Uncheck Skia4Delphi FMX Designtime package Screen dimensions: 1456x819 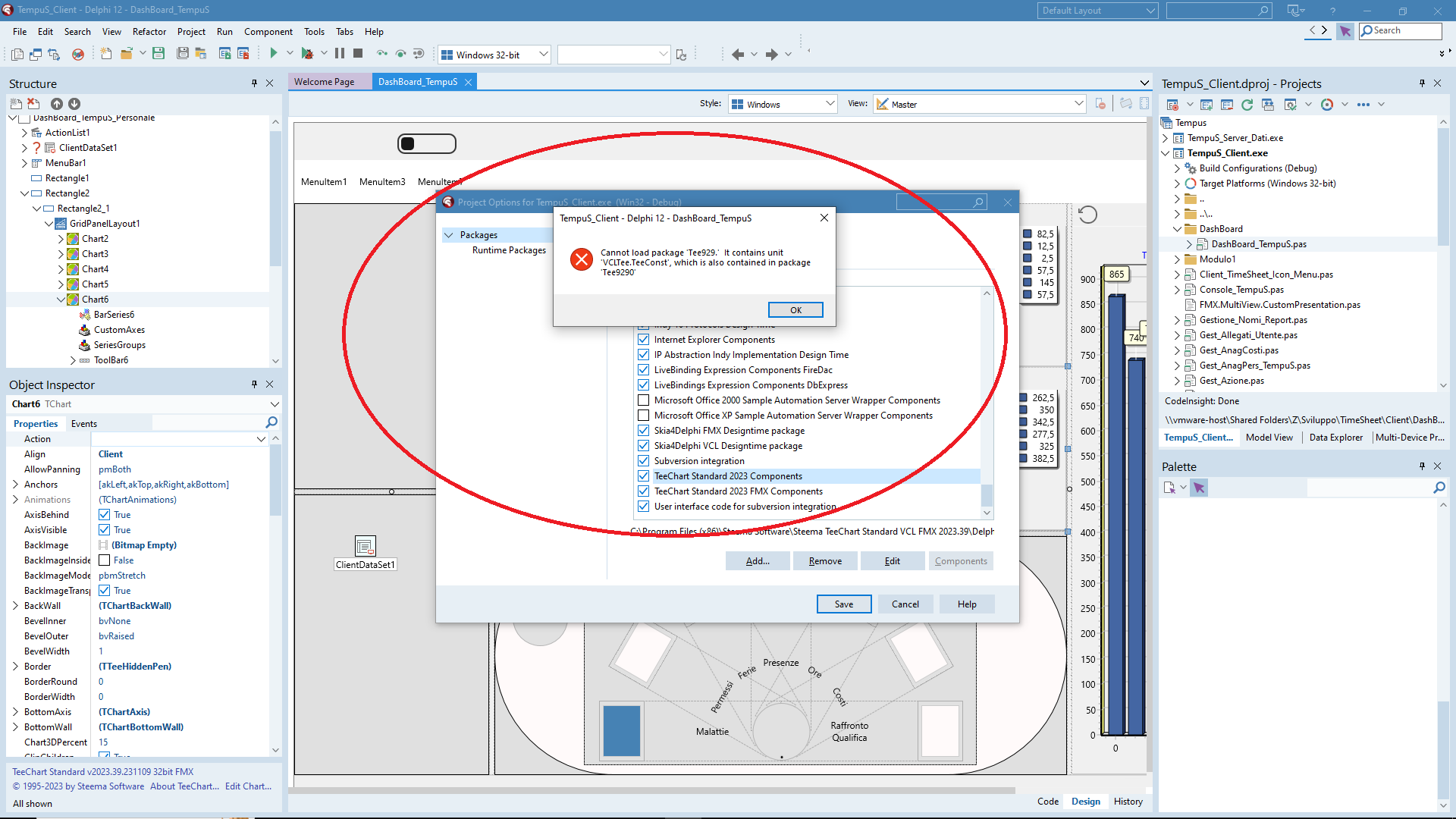pos(644,431)
